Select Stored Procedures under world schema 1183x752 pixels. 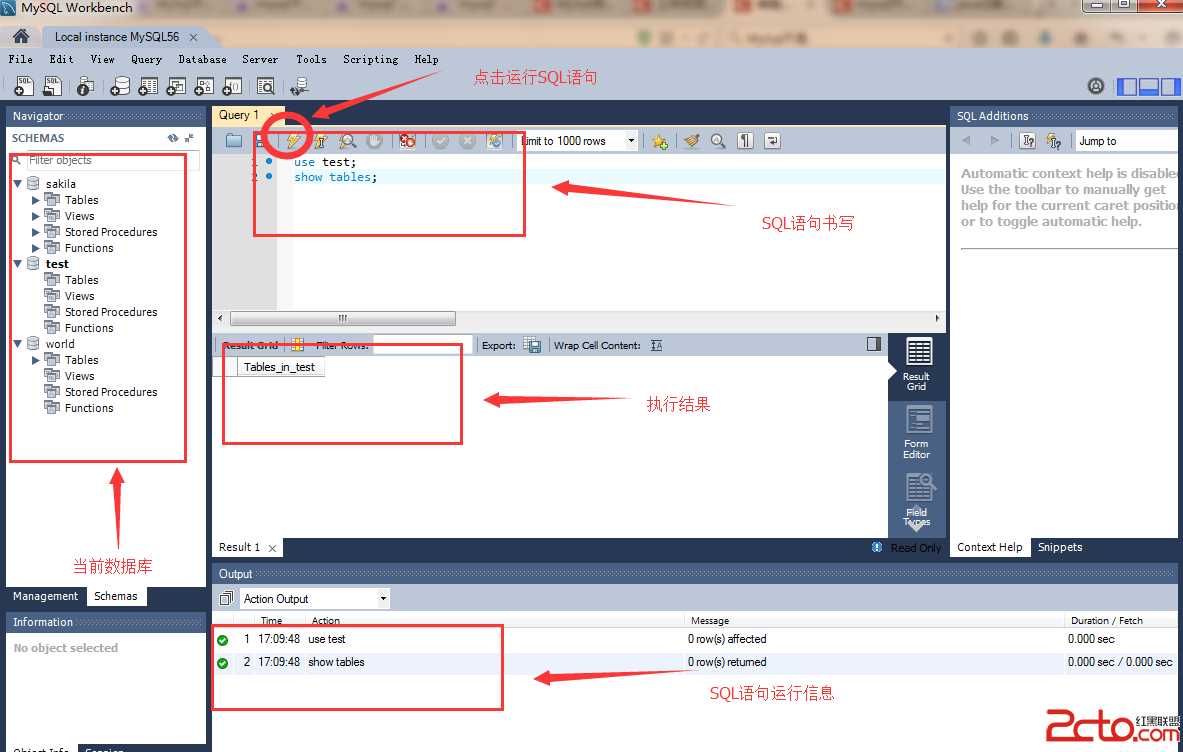coord(111,391)
